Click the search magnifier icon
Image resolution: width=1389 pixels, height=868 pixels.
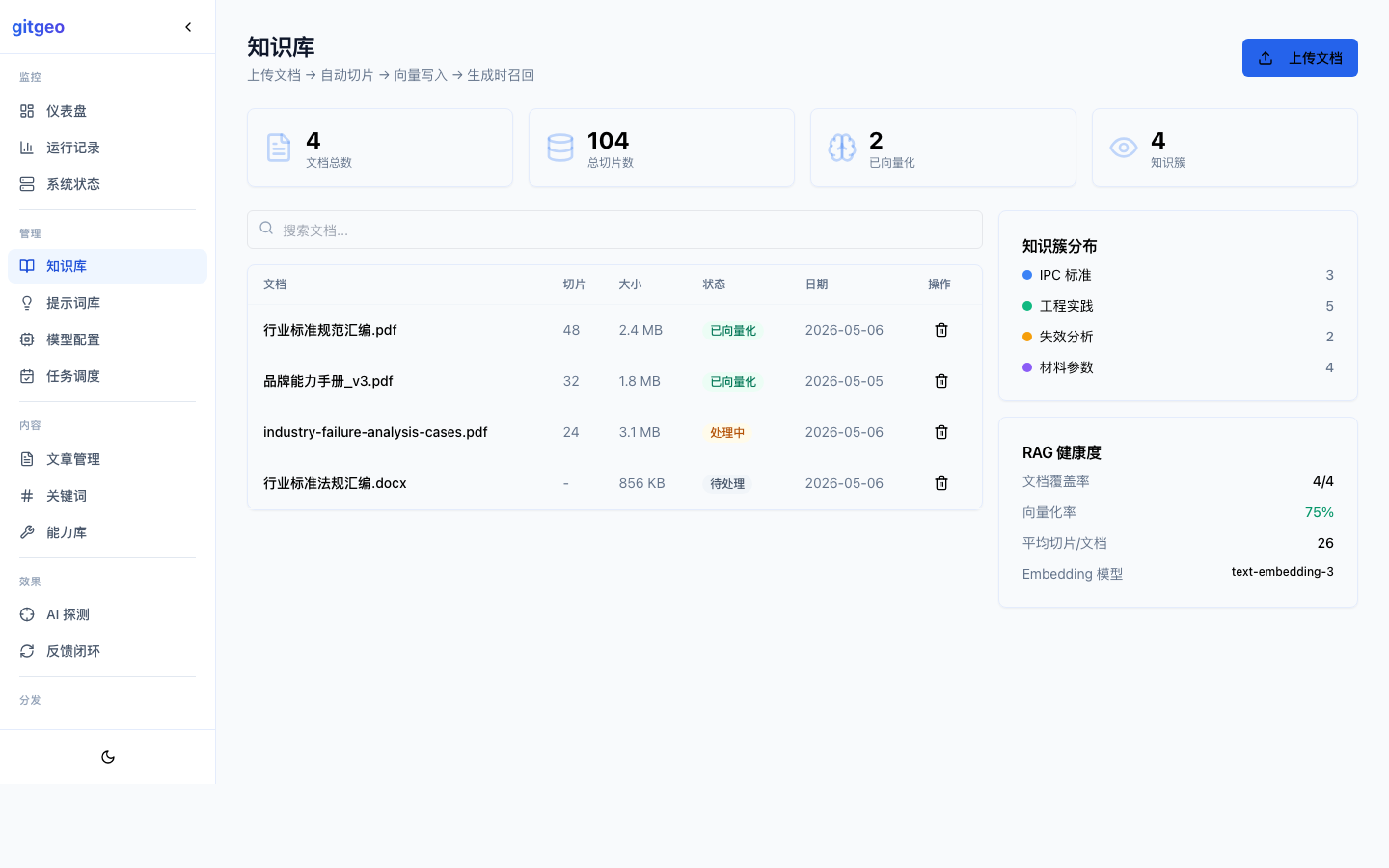[266, 229]
